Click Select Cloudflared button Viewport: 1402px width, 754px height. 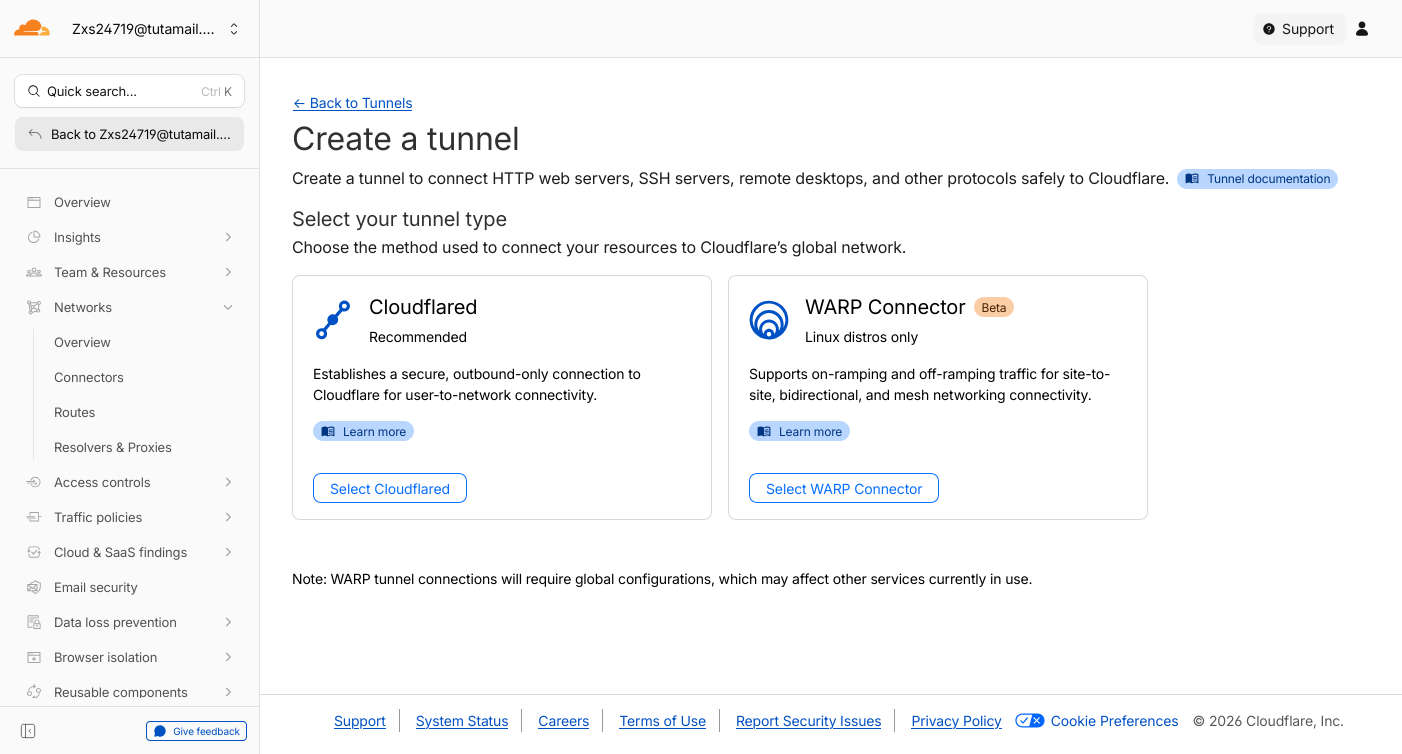tap(390, 489)
